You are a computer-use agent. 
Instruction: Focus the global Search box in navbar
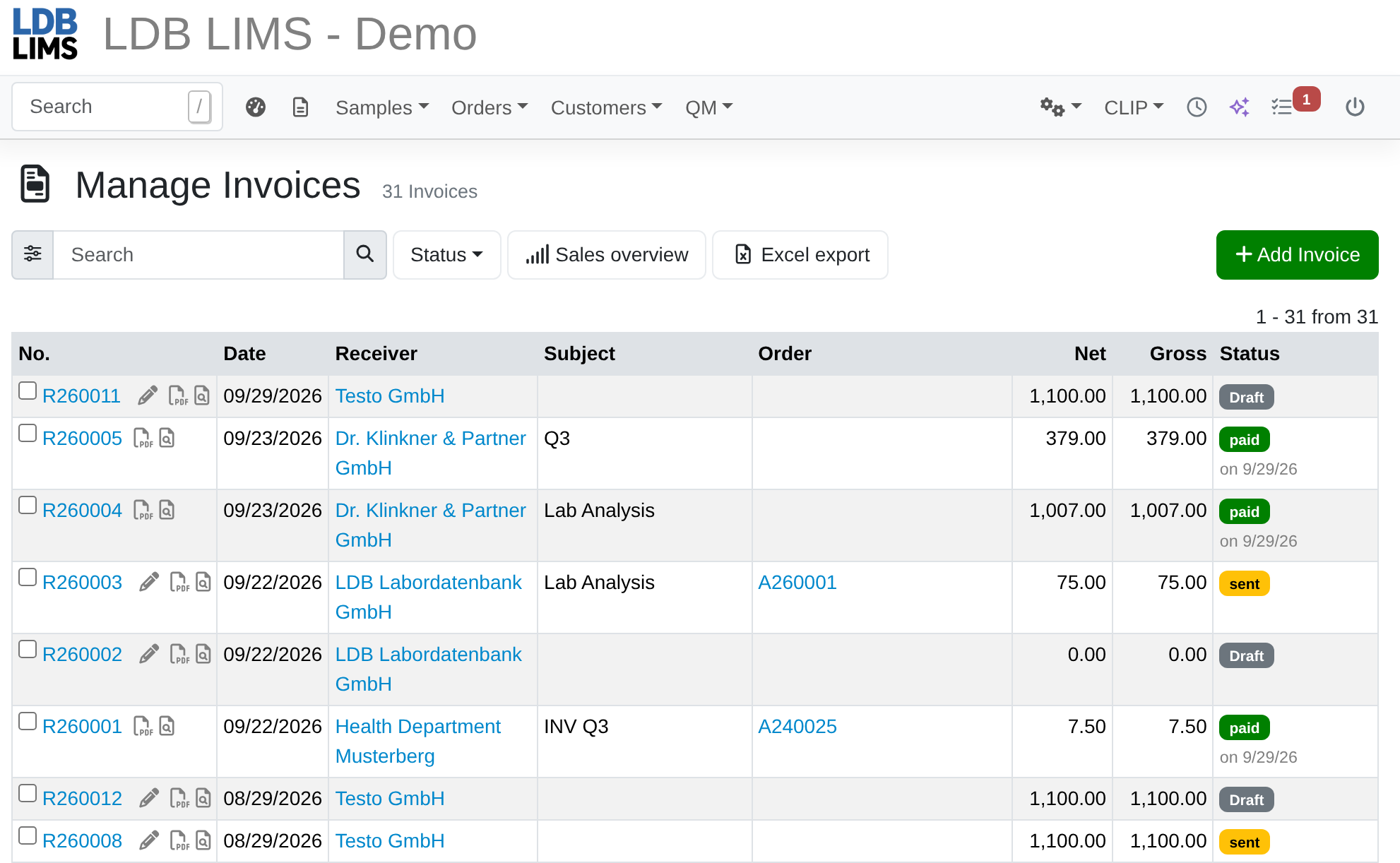(x=117, y=107)
